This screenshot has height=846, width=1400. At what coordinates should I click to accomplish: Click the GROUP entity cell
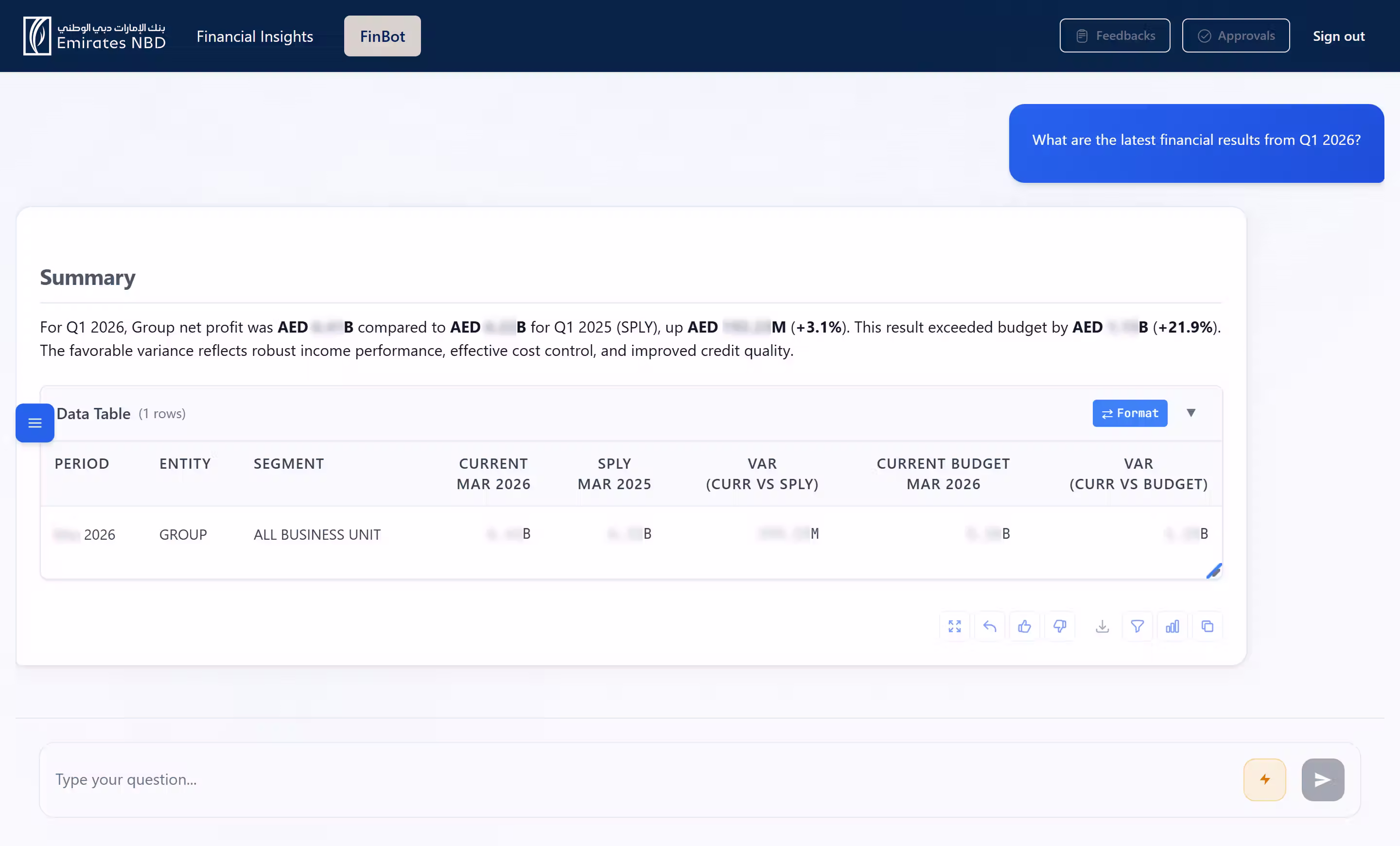183,535
